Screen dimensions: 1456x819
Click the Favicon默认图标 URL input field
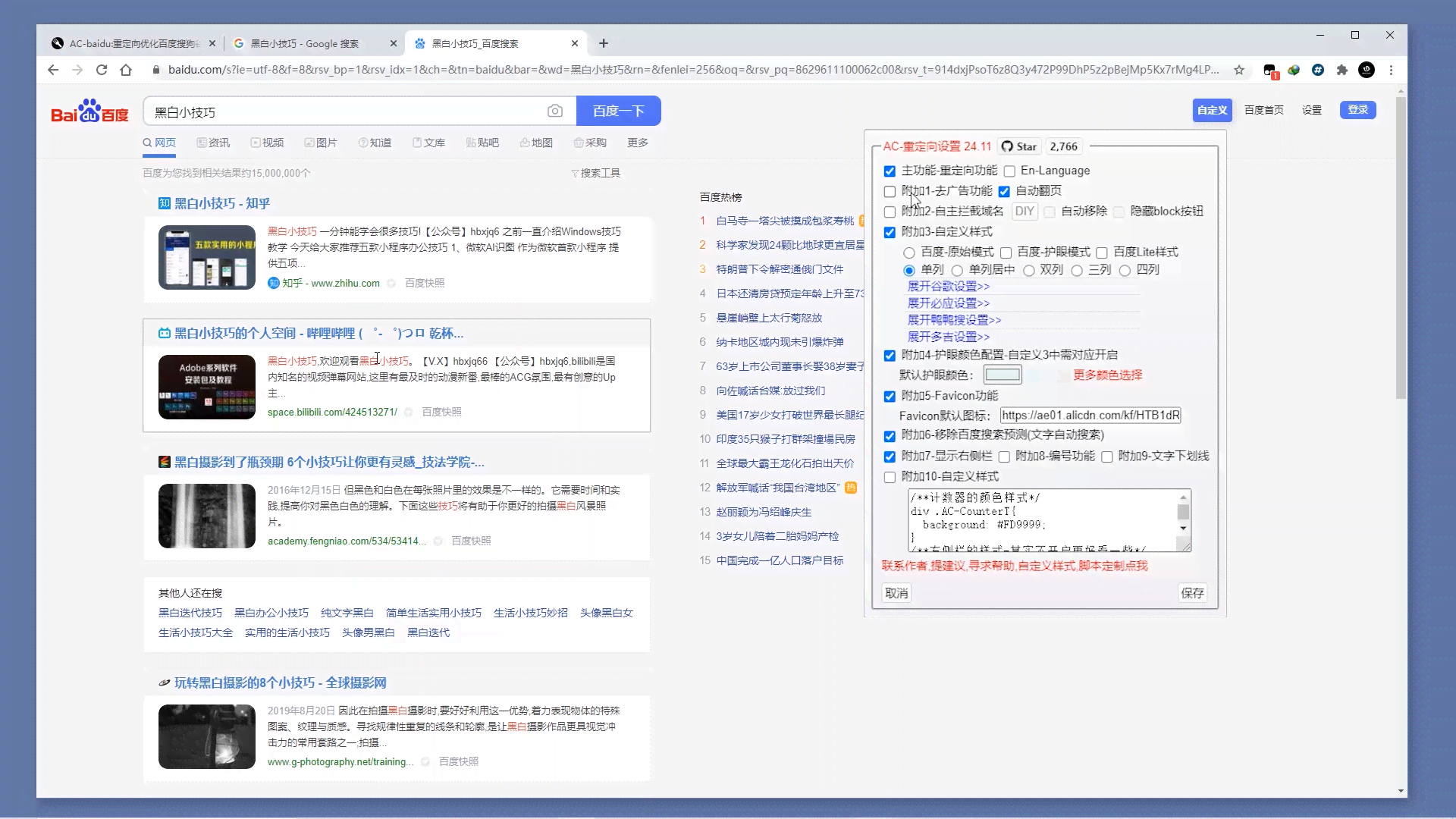(1090, 416)
